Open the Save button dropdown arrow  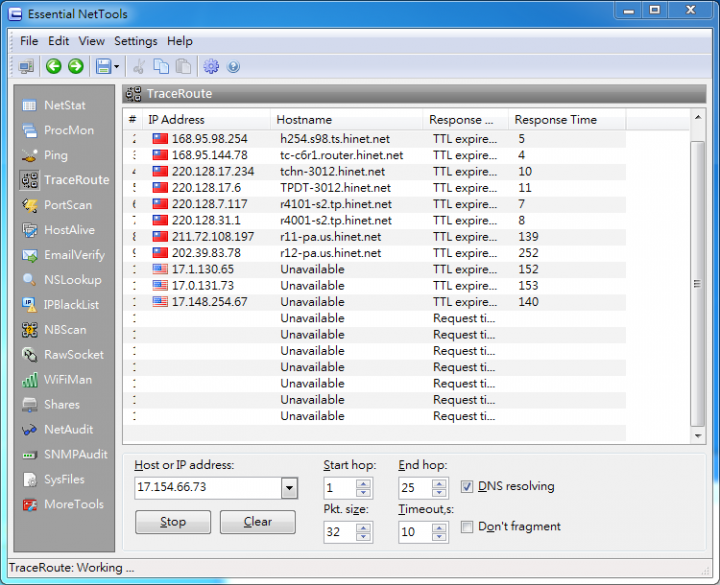pyautogui.click(x=117, y=67)
